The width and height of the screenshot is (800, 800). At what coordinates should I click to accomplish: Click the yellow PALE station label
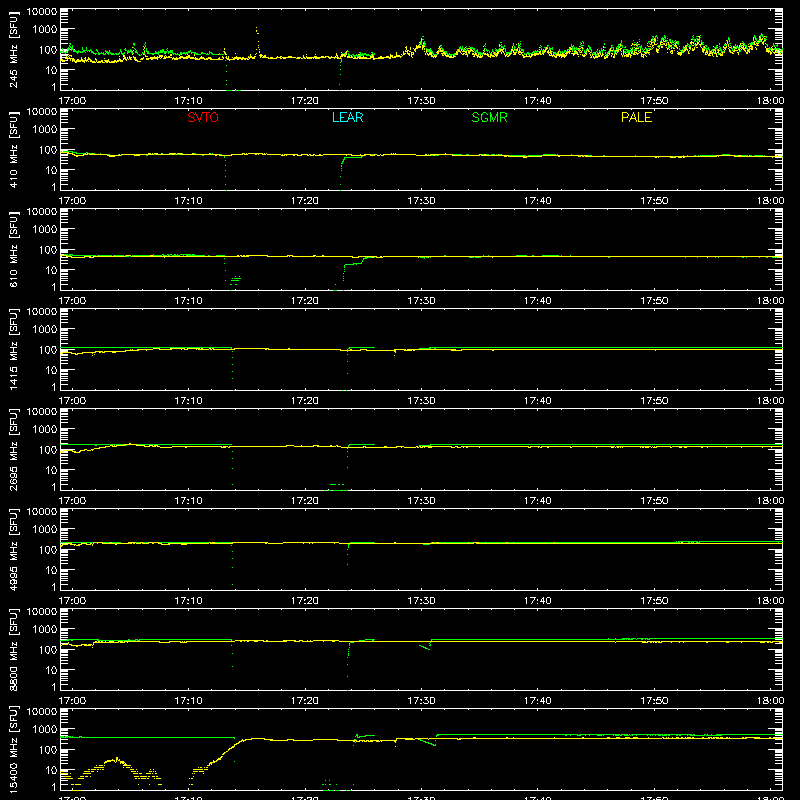point(636,117)
